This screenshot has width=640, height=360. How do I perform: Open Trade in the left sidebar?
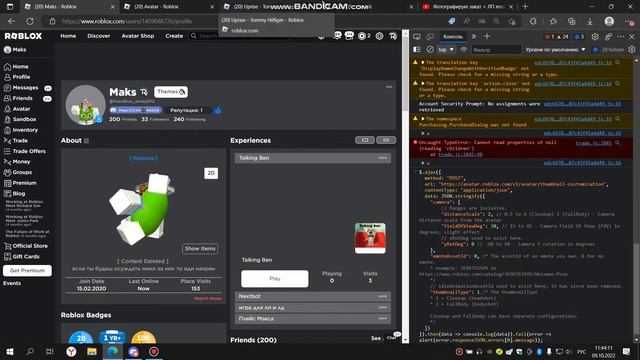pyautogui.click(x=16, y=140)
